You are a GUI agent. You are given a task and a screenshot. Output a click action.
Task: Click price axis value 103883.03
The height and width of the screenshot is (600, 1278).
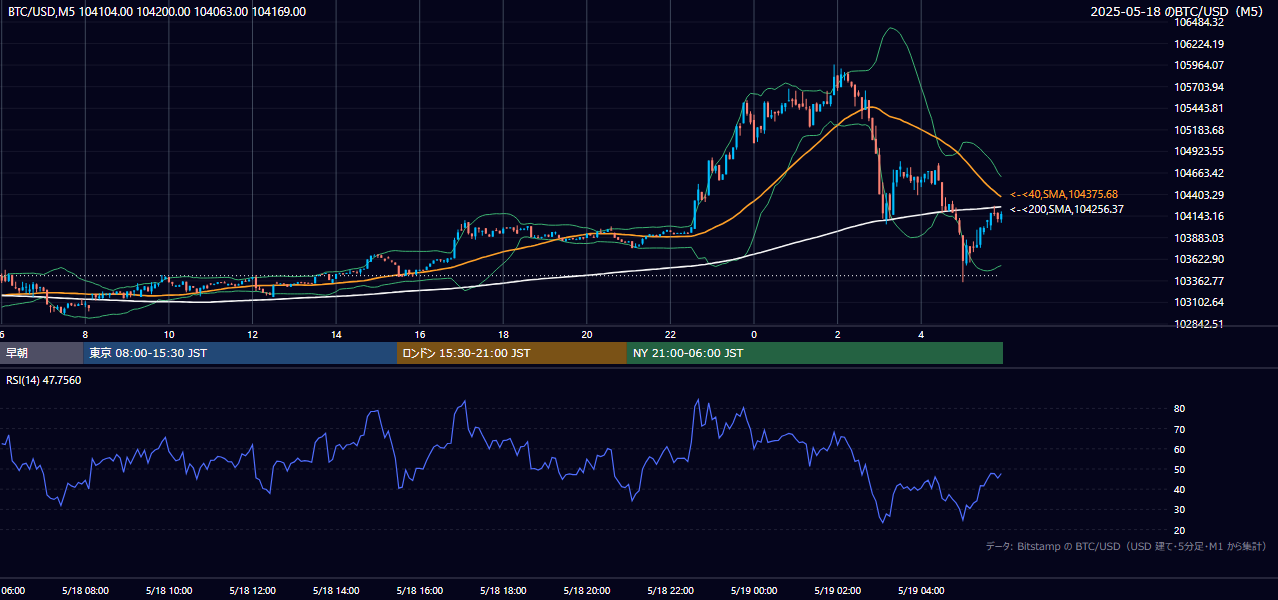pyautogui.click(x=1200, y=238)
